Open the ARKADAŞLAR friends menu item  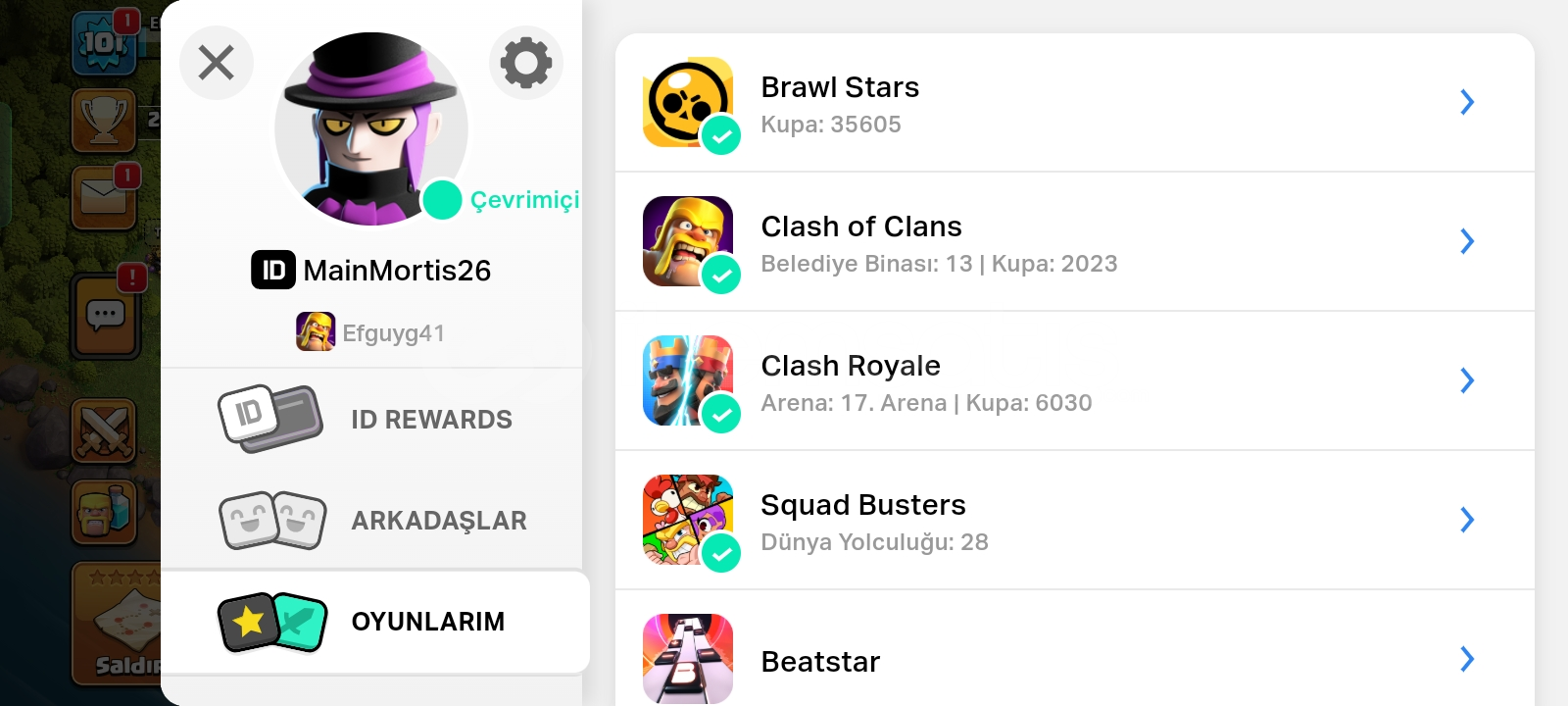point(372,520)
